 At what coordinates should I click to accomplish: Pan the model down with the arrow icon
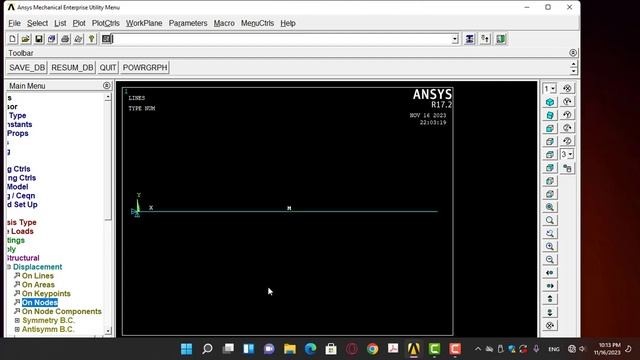(x=550, y=312)
